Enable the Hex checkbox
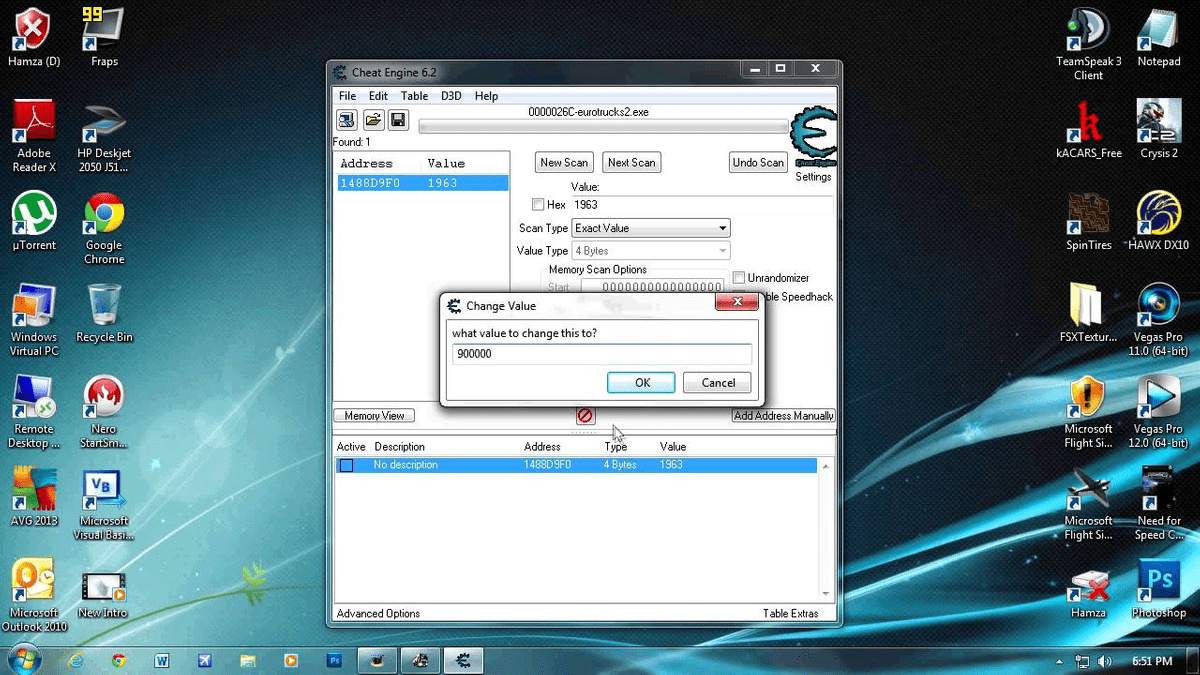This screenshot has width=1200, height=675. pyautogui.click(x=538, y=204)
